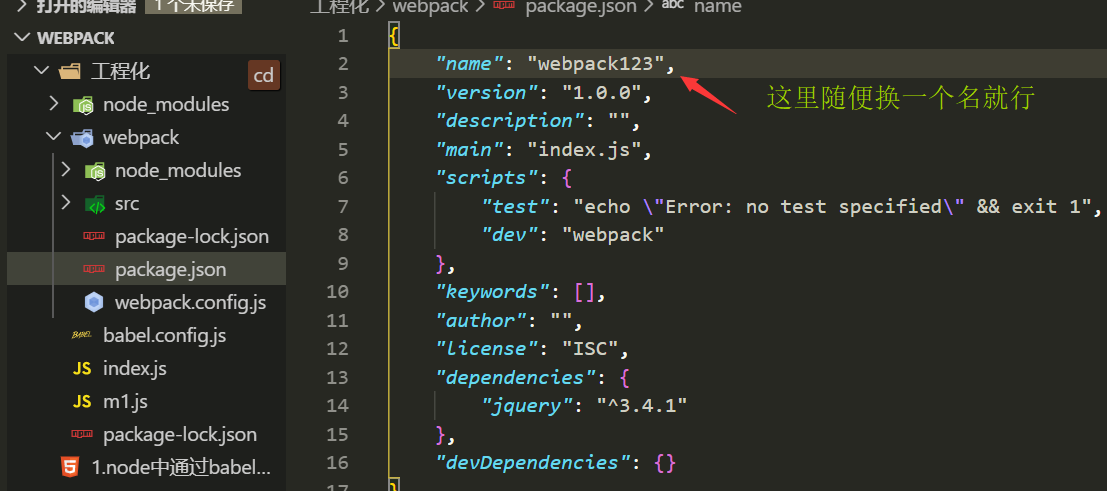Click npm icon beside nested package-lock.json
This screenshot has width=1107, height=491.
[x=95, y=237]
